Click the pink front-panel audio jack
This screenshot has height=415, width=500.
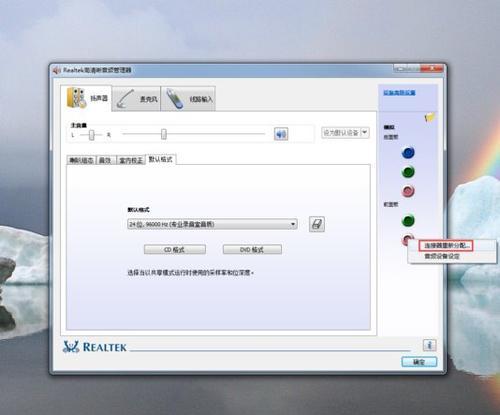pyautogui.click(x=407, y=239)
